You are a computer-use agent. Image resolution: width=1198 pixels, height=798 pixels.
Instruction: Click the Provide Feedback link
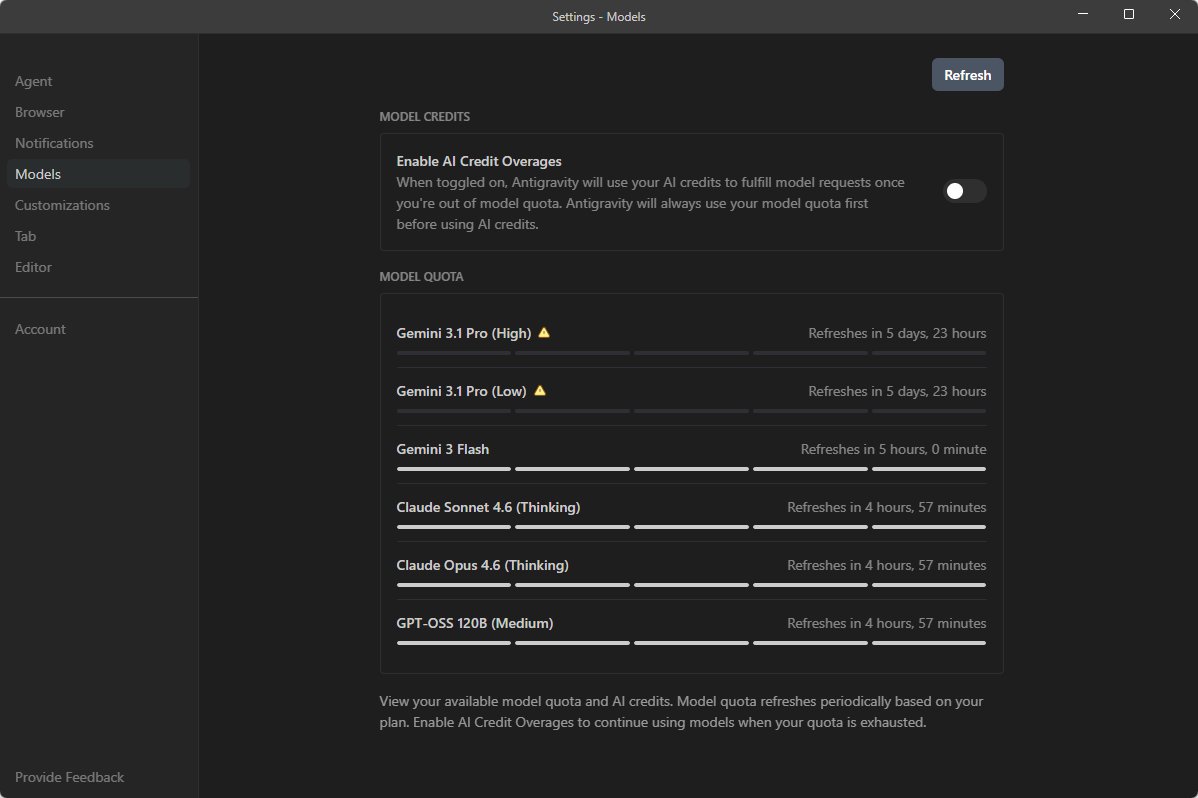pos(70,777)
